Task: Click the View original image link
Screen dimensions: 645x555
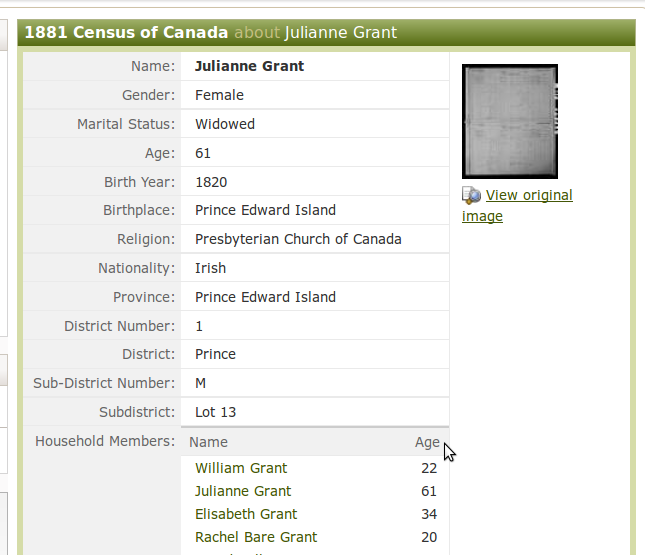Action: 528,196
